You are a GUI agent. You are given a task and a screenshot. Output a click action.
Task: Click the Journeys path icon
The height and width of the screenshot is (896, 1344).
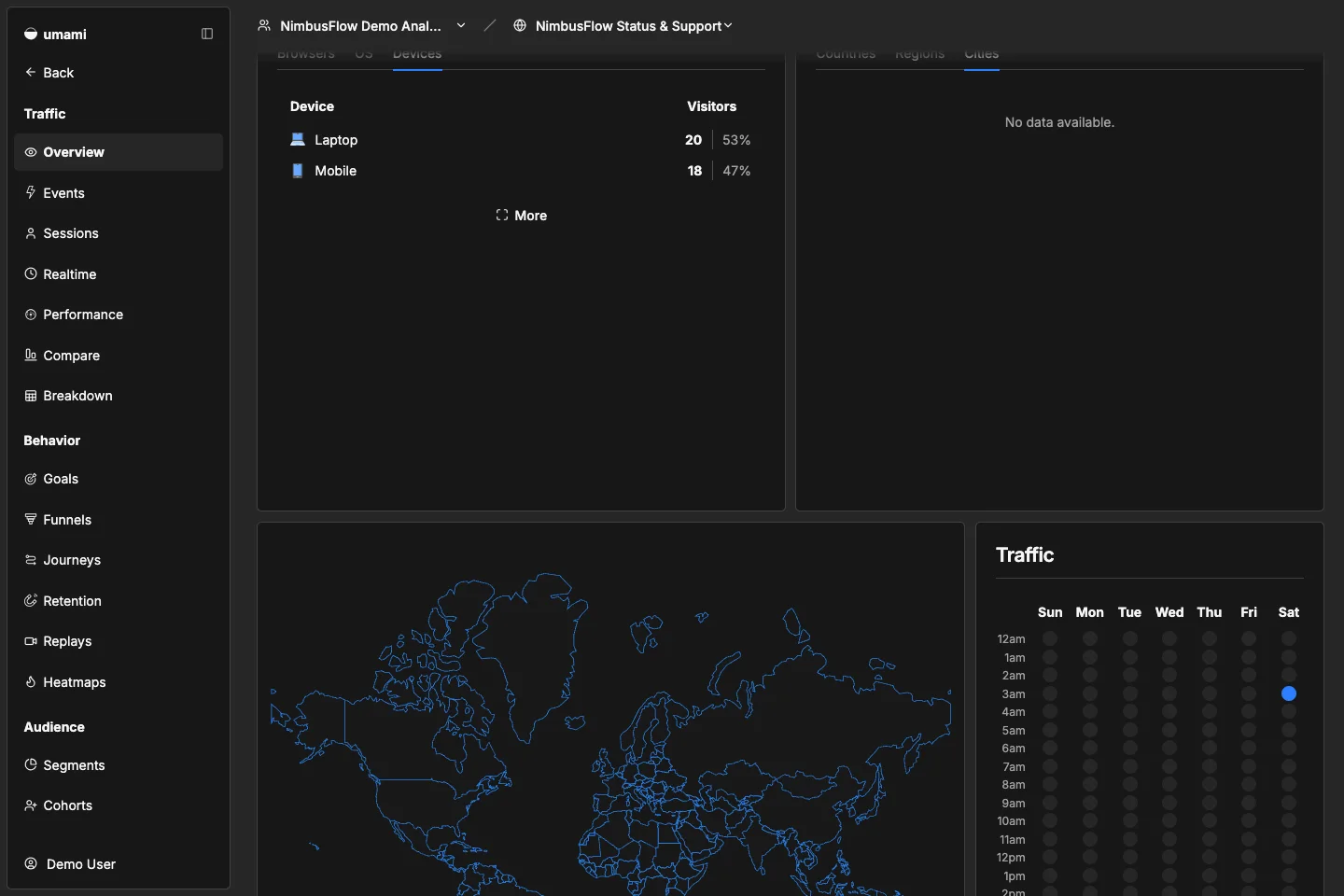click(31, 560)
